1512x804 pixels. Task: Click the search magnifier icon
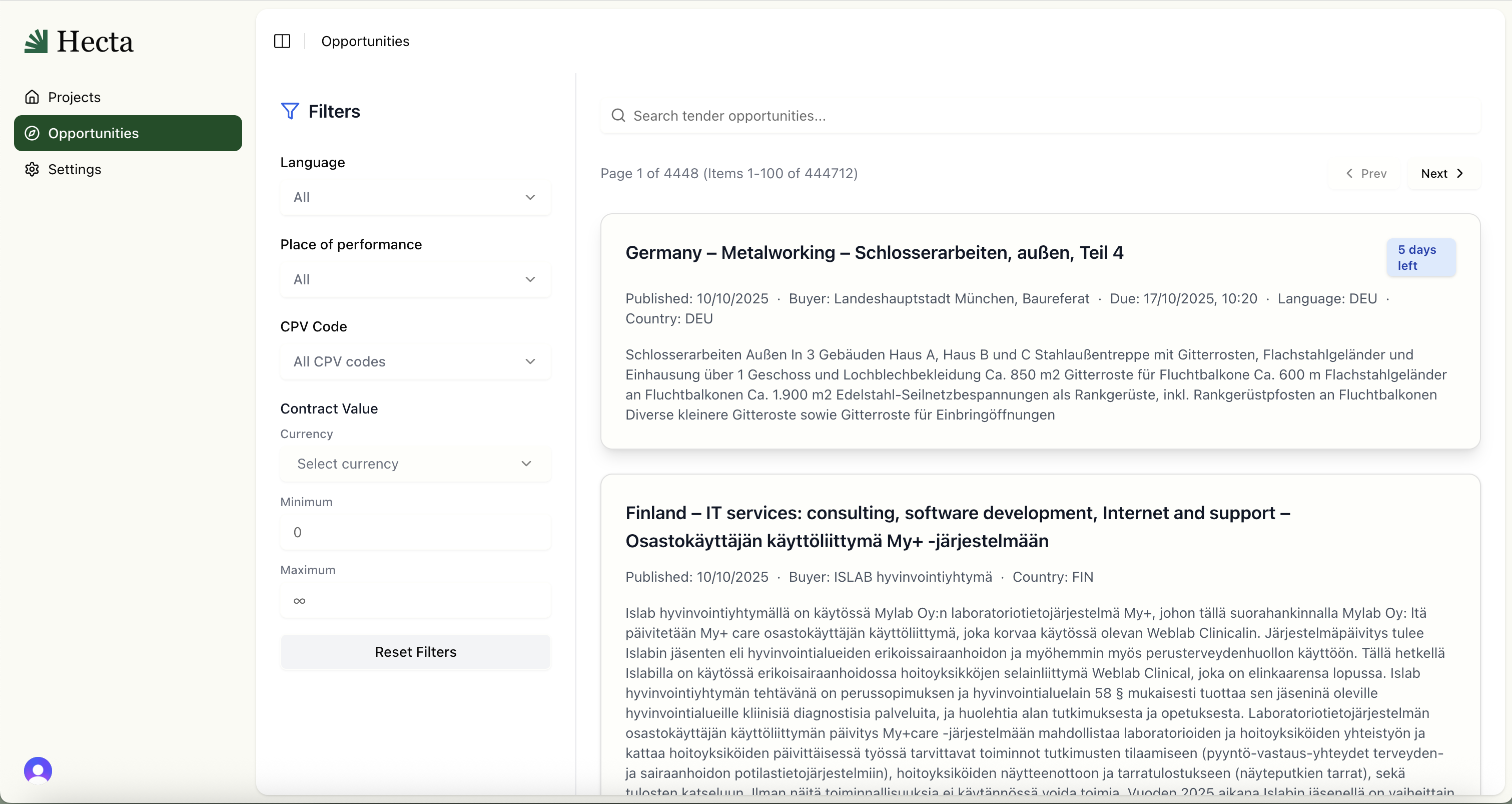pos(618,116)
